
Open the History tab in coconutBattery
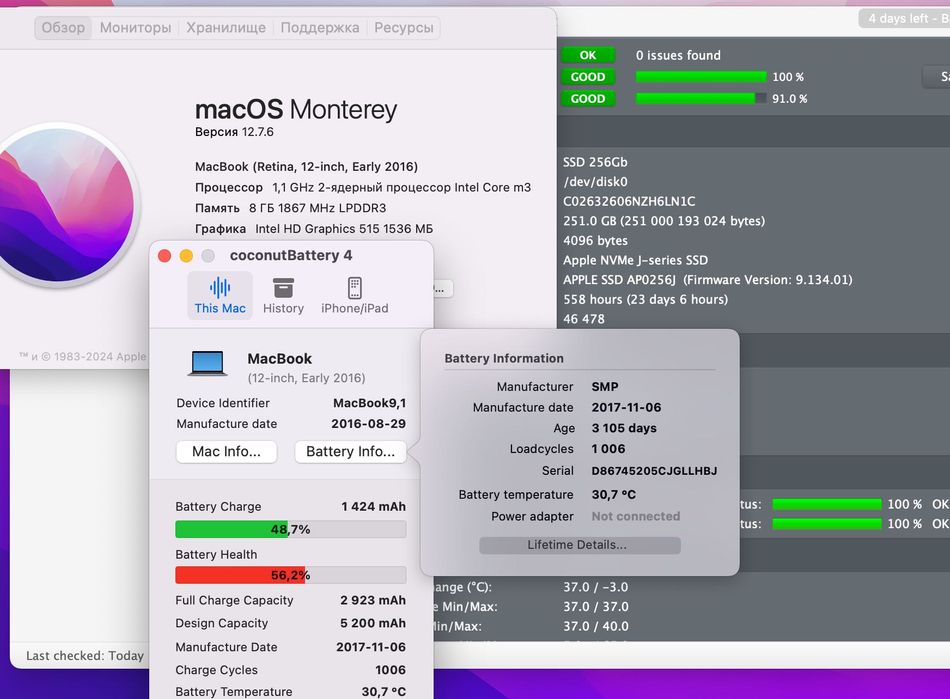(x=283, y=295)
